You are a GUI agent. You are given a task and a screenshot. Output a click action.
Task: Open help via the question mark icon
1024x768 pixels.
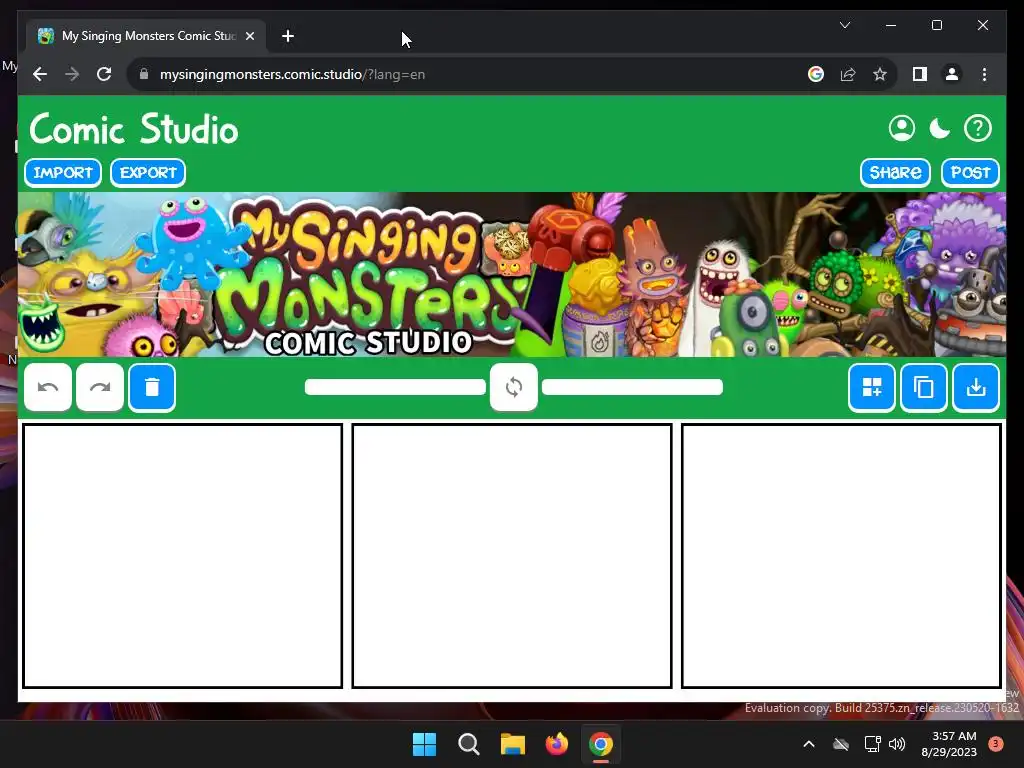coord(978,128)
